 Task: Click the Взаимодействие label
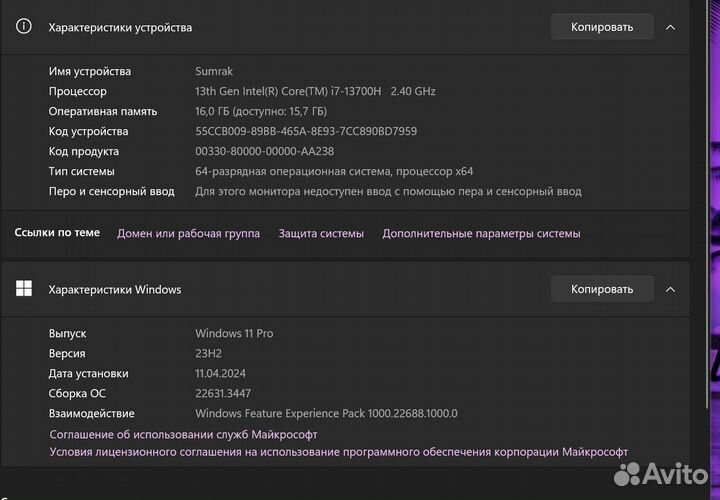[92, 413]
